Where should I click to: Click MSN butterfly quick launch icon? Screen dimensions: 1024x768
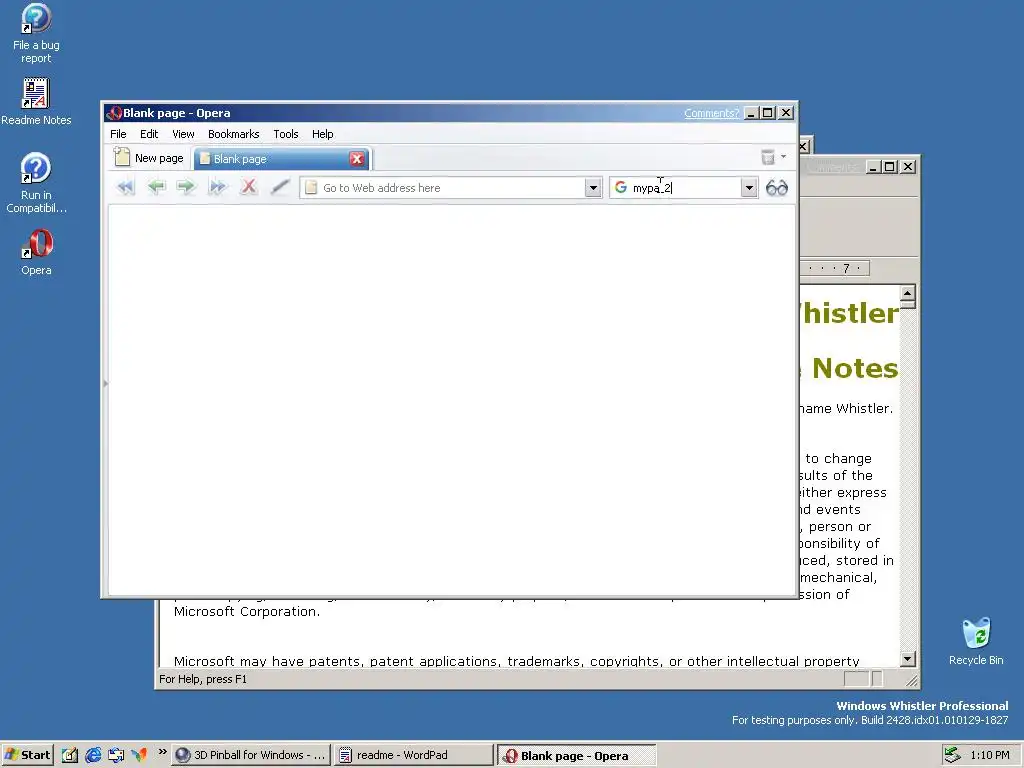[139, 755]
